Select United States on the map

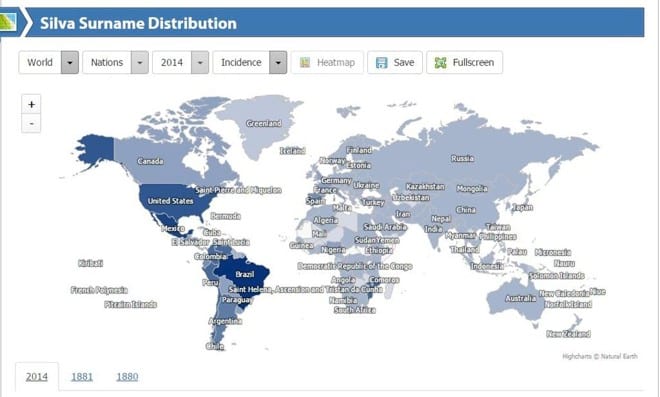[170, 201]
